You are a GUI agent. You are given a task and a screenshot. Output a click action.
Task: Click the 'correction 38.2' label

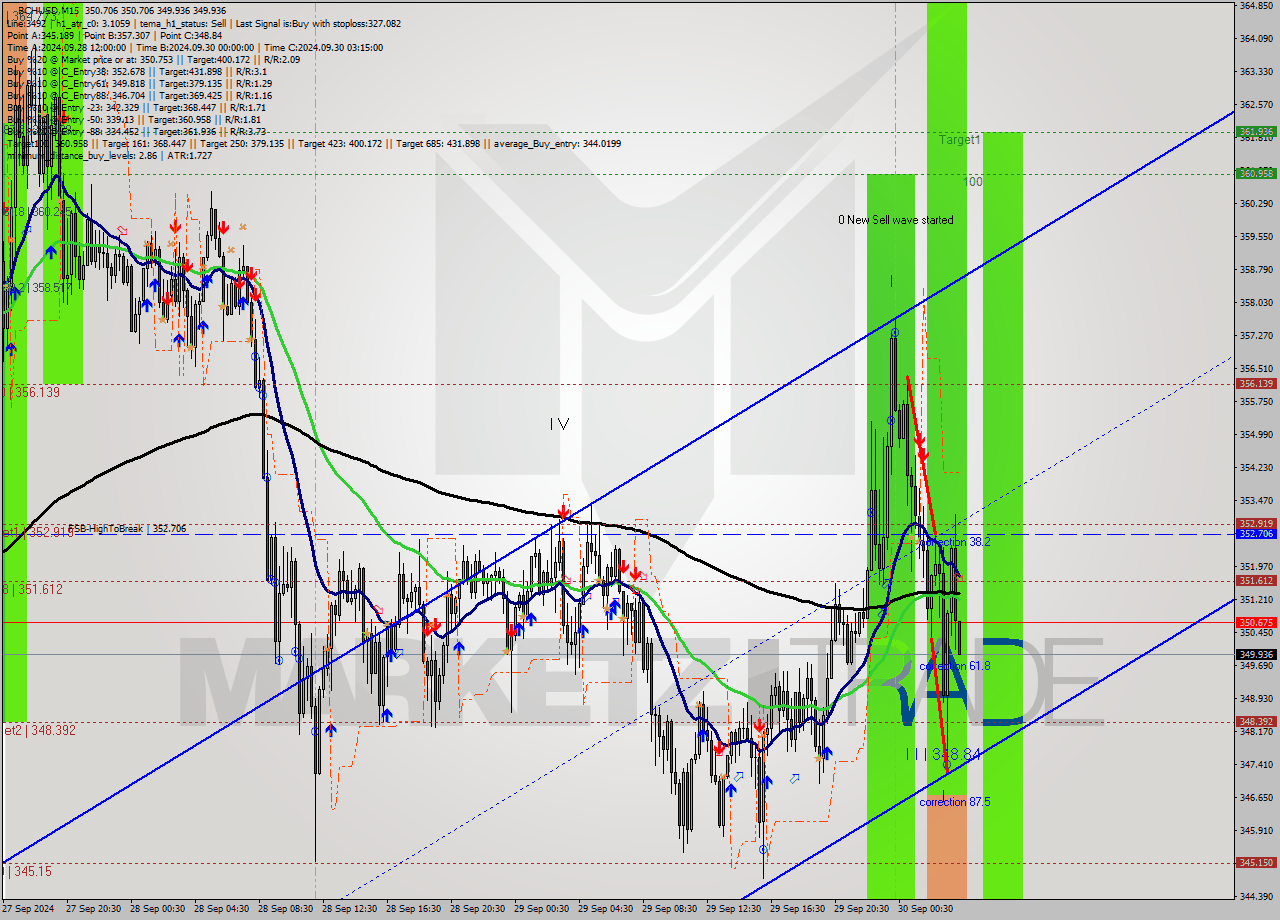[x=955, y=541]
